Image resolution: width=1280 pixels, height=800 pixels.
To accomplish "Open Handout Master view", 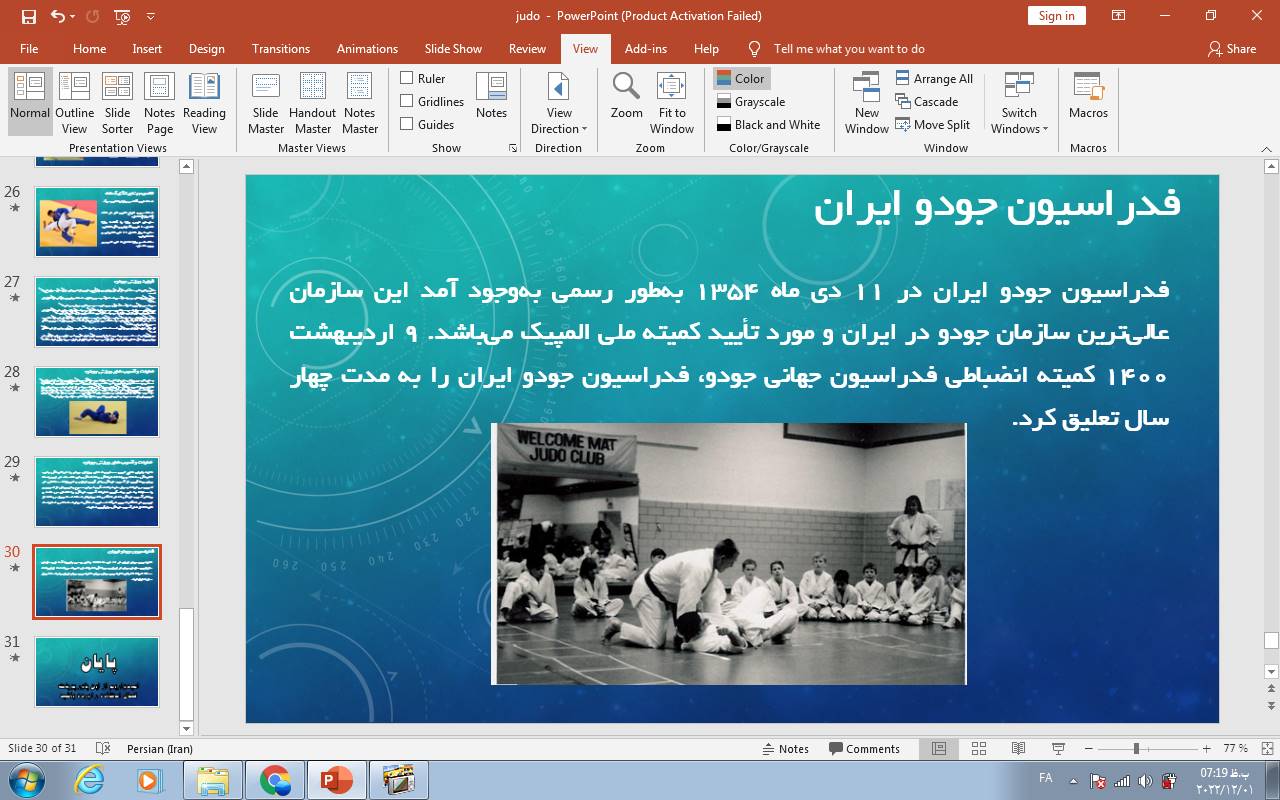I will (312, 103).
